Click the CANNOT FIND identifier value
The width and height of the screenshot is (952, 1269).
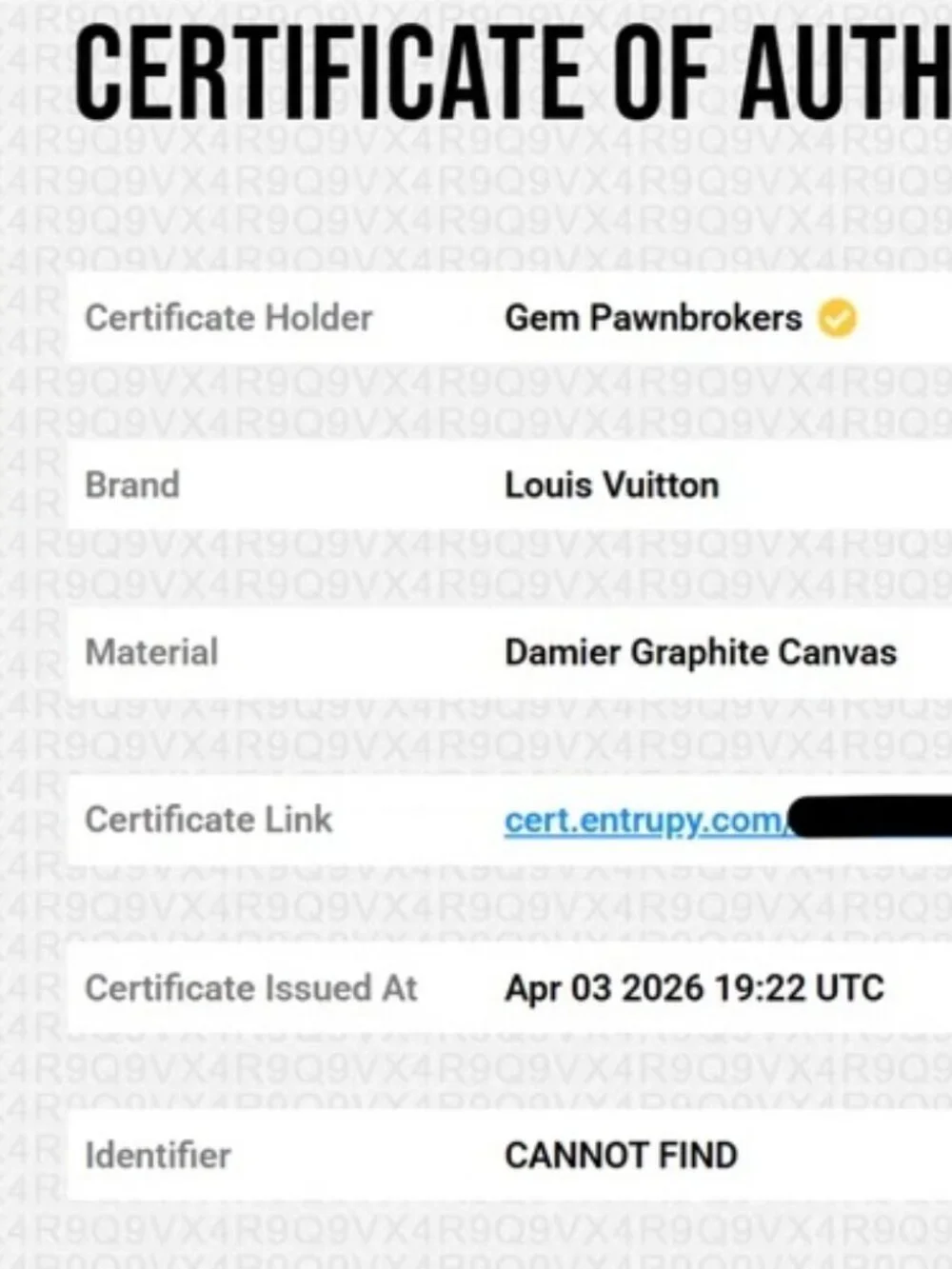[621, 1156]
